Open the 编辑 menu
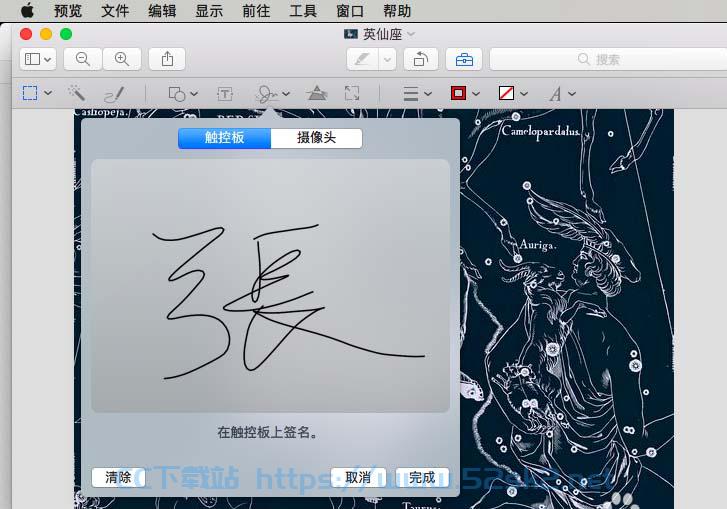The width and height of the screenshot is (727, 509). click(162, 11)
